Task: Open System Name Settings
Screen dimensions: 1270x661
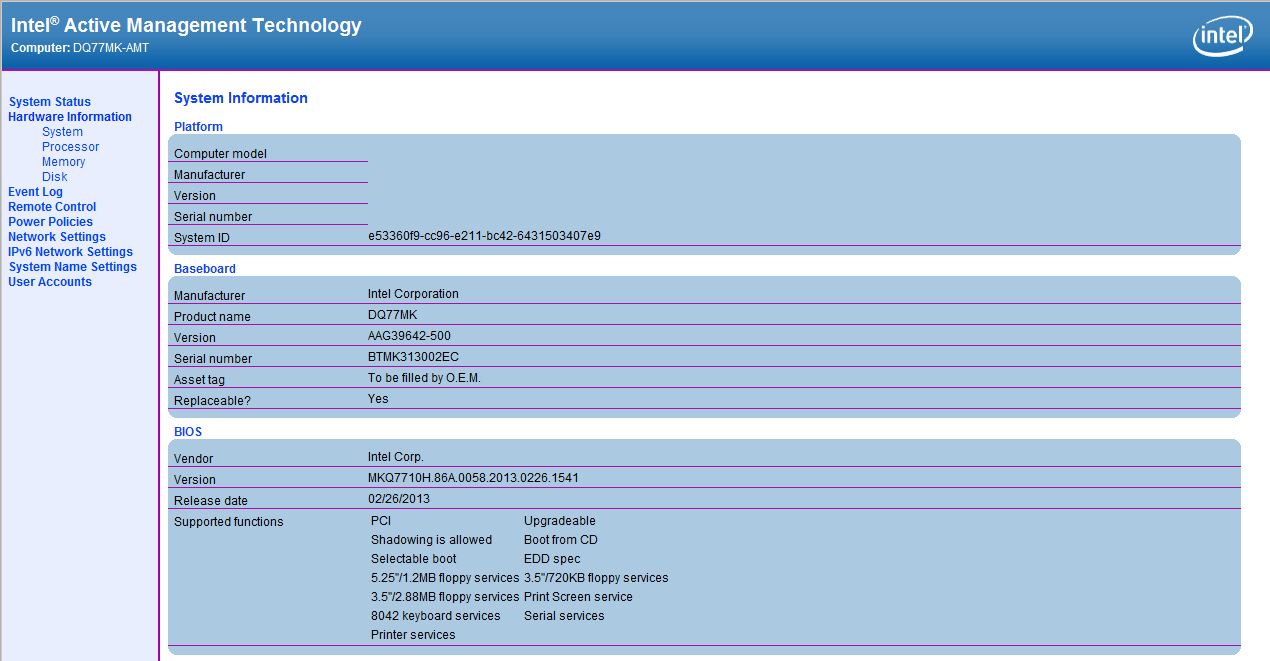Action: click(x=73, y=267)
